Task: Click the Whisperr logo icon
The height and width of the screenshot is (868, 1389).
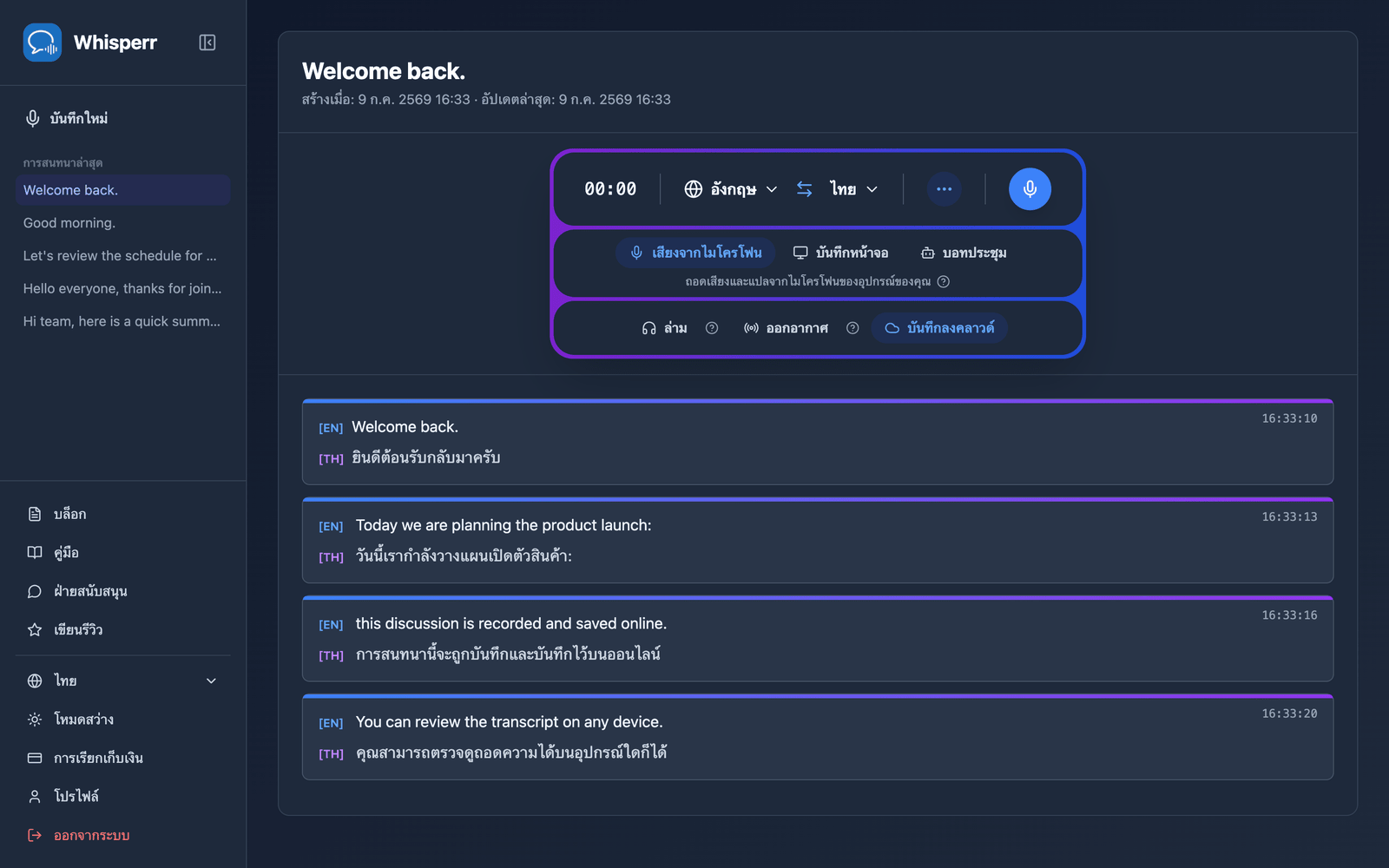Action: pos(43,43)
